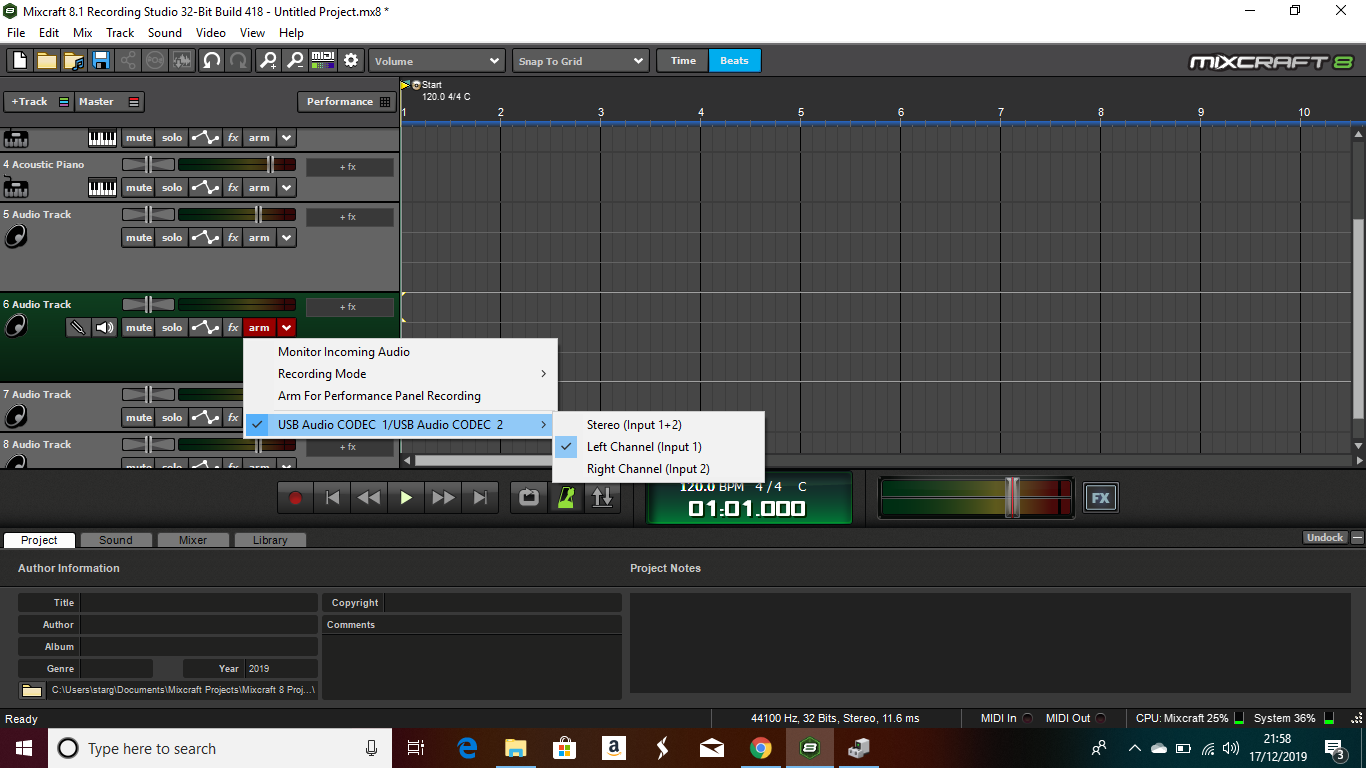Switch timeline to Time display
This screenshot has height=768, width=1366.
(683, 61)
